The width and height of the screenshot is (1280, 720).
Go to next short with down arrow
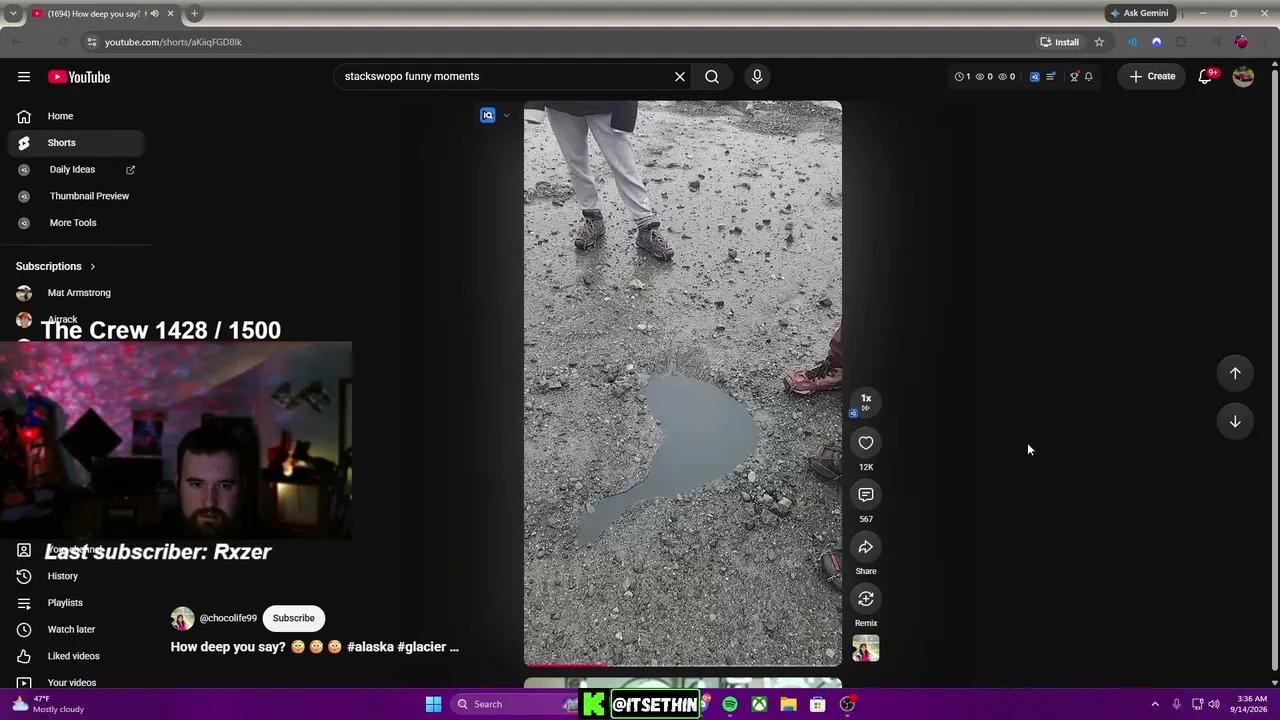1235,421
